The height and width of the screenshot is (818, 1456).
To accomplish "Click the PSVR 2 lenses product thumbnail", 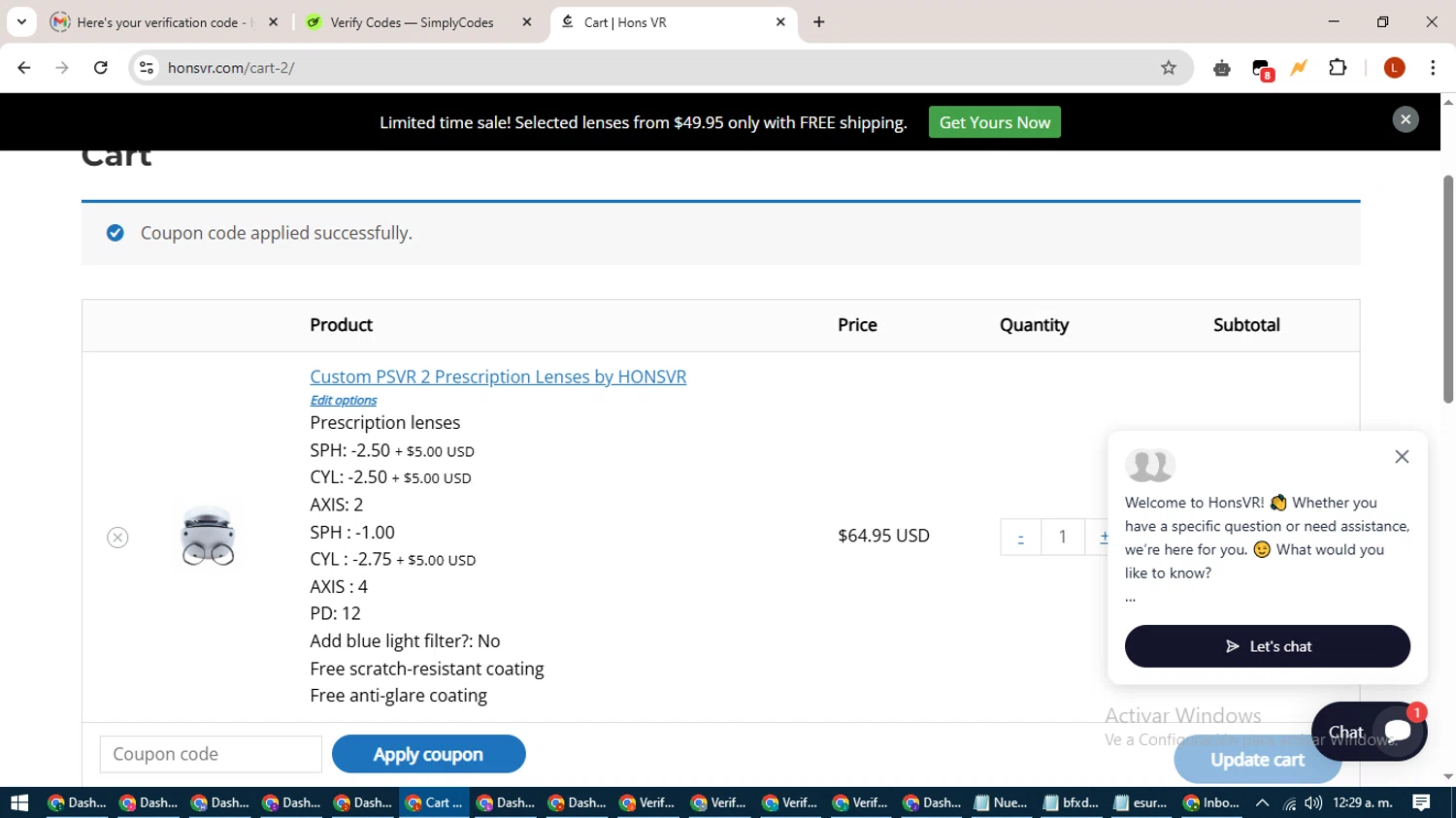I will coord(208,536).
